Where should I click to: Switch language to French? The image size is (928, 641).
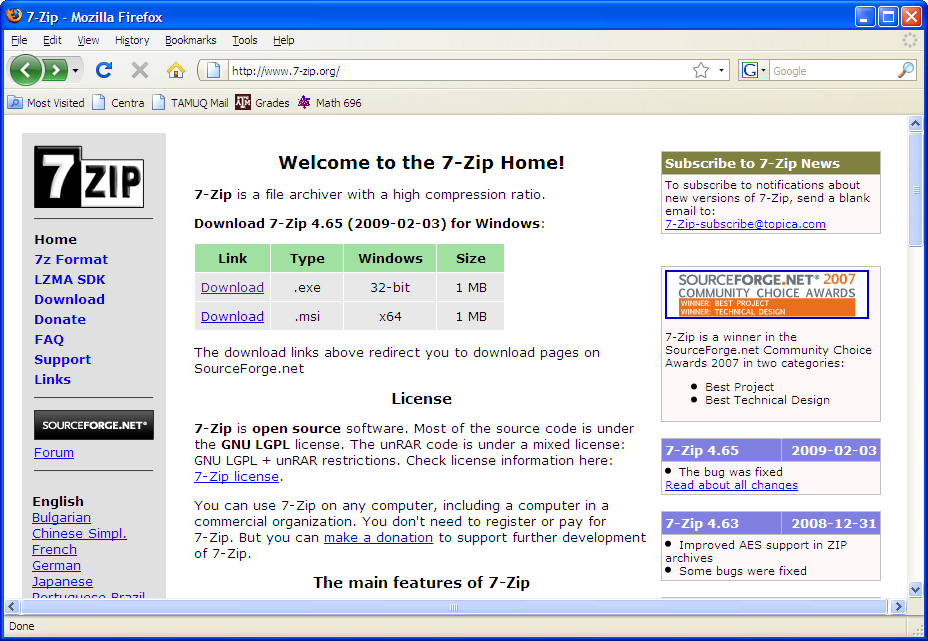[x=54, y=550]
